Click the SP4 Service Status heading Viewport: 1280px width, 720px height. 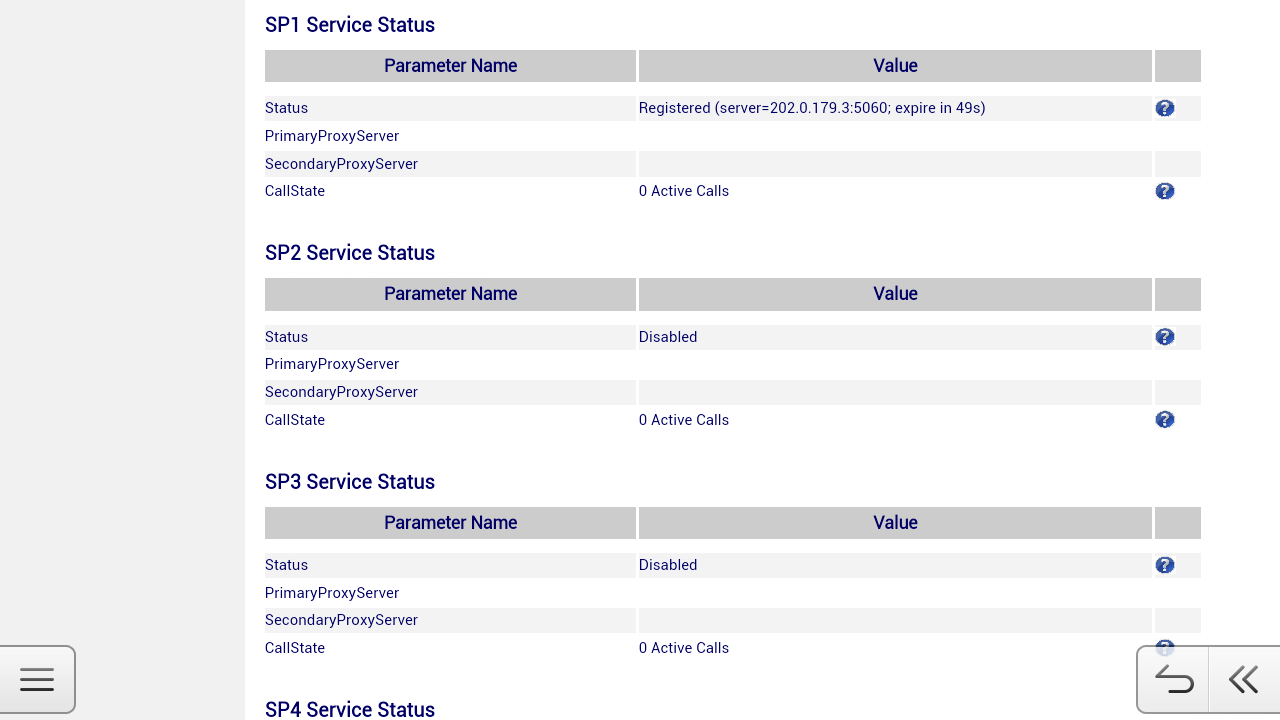[350, 709]
